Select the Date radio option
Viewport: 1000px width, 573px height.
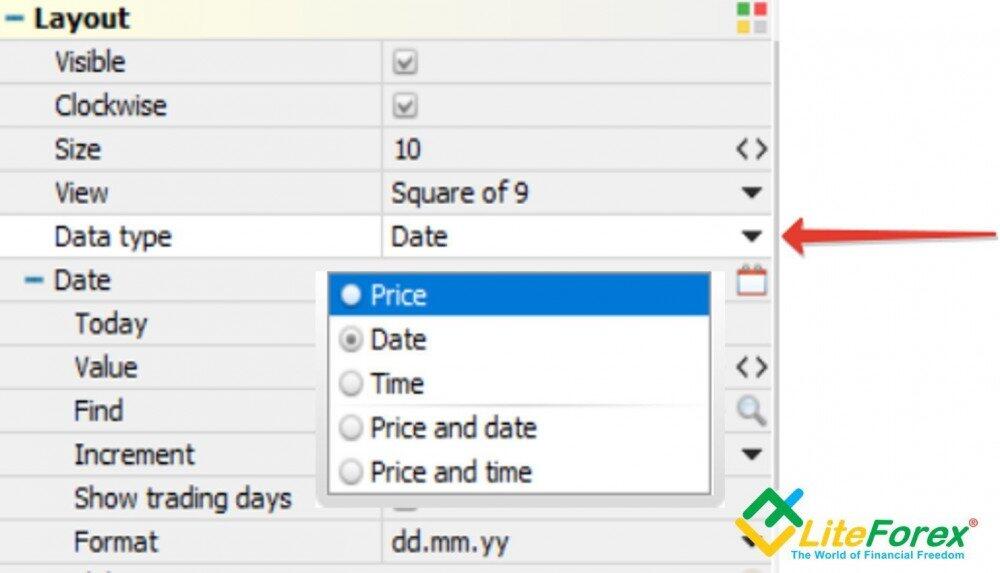point(351,340)
